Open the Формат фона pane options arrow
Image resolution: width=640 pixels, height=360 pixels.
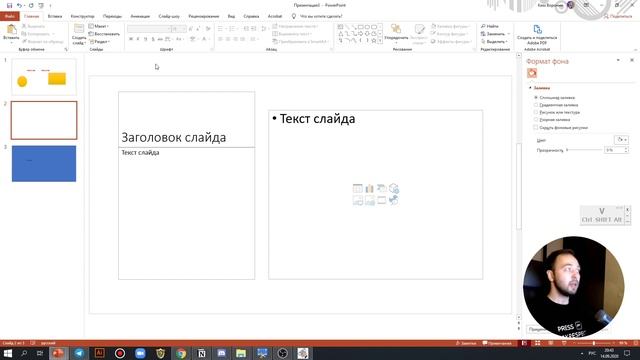[x=618, y=60]
